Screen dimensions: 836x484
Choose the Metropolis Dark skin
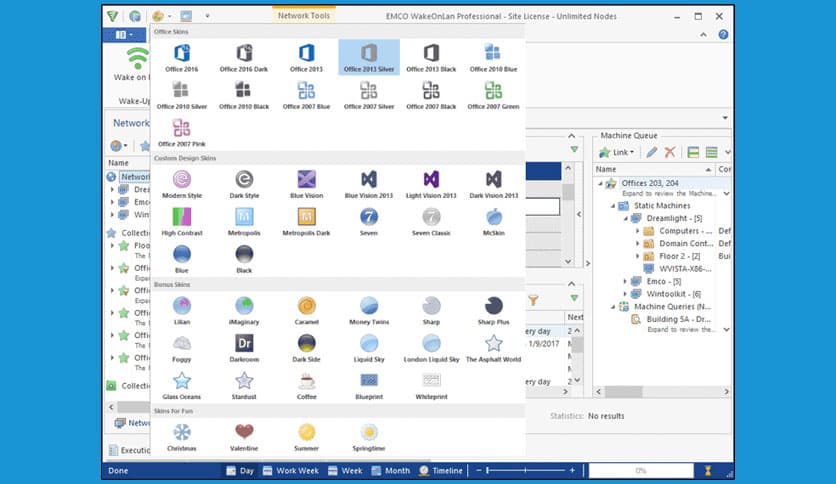(306, 222)
